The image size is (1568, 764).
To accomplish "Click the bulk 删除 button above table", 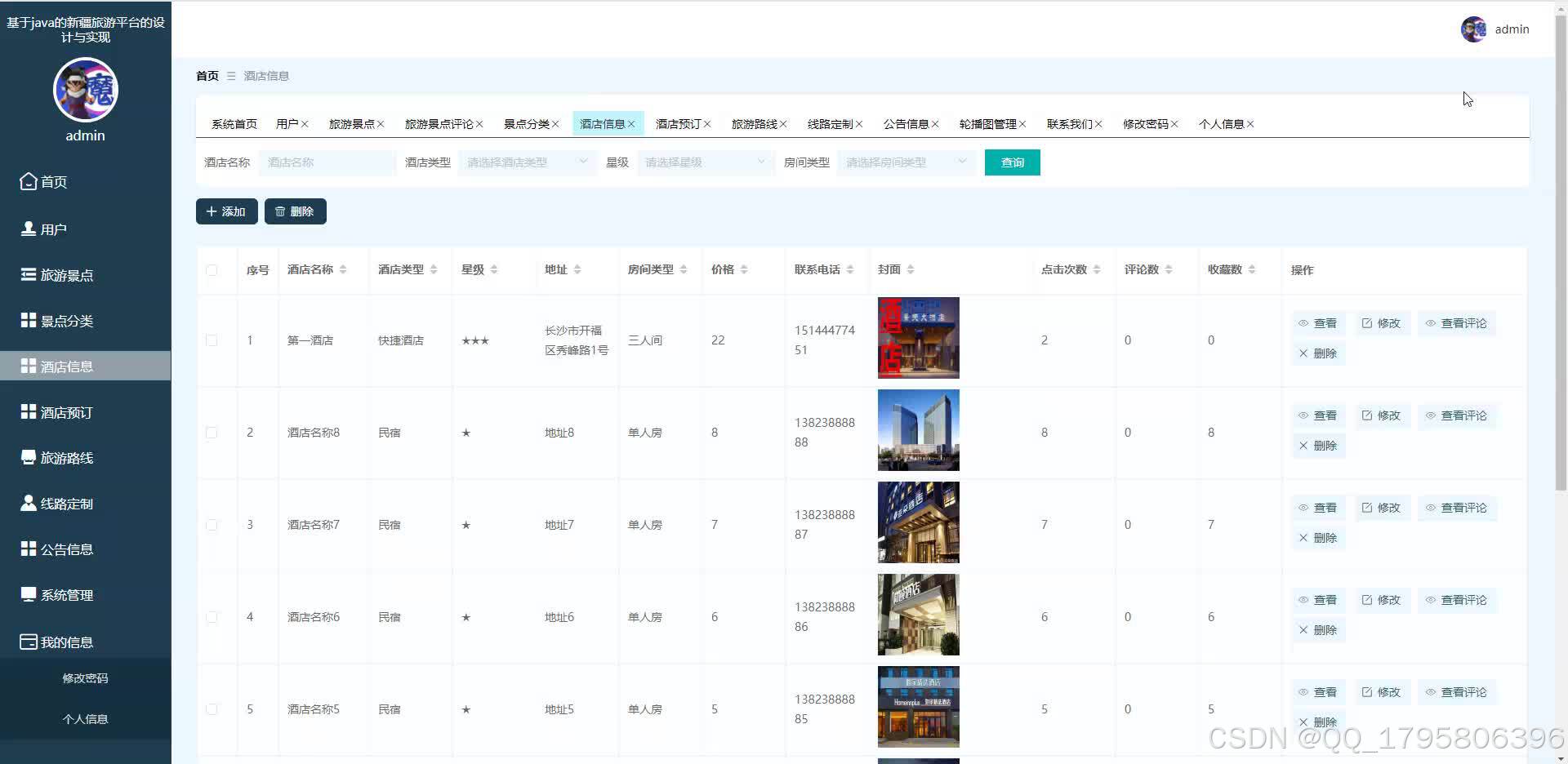I will 296,211.
